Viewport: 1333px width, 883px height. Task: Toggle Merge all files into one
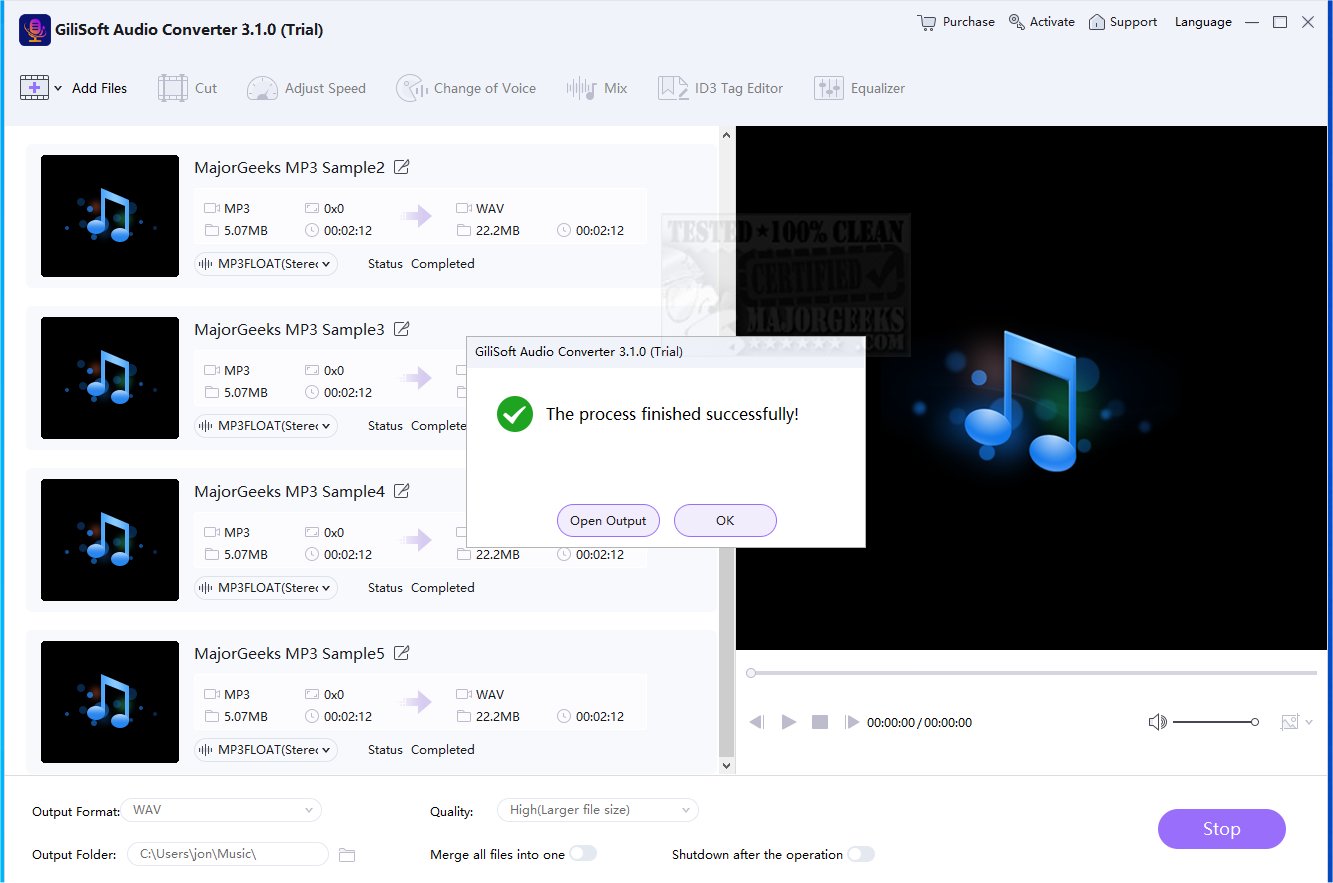pos(583,854)
